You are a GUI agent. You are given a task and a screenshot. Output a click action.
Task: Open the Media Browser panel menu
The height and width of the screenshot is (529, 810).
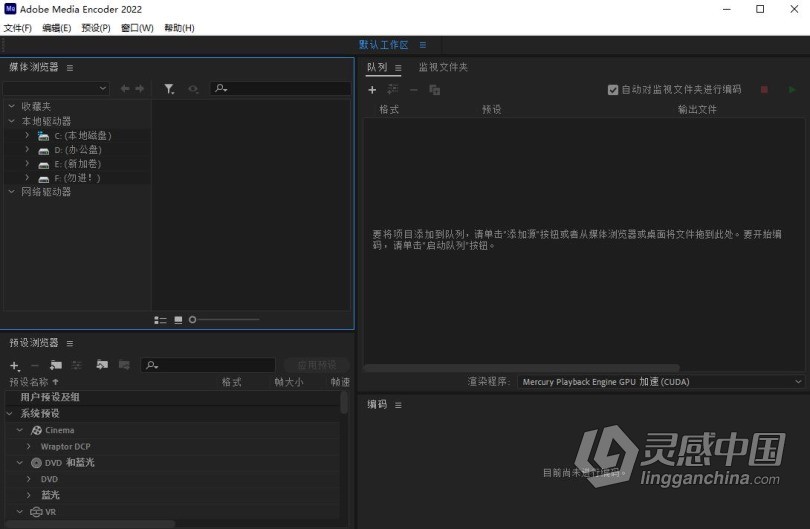pos(70,68)
